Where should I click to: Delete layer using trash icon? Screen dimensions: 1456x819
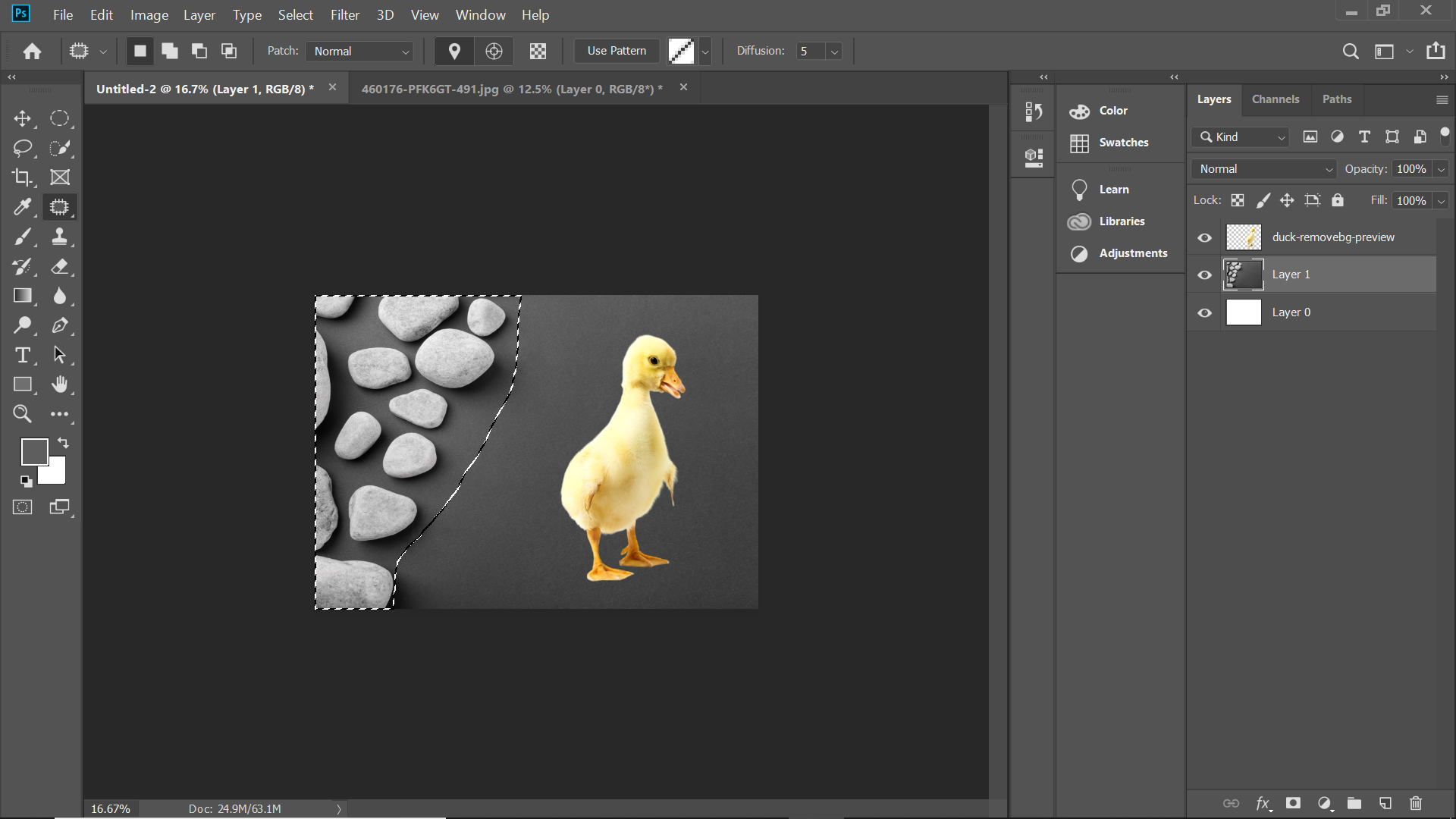[x=1415, y=803]
